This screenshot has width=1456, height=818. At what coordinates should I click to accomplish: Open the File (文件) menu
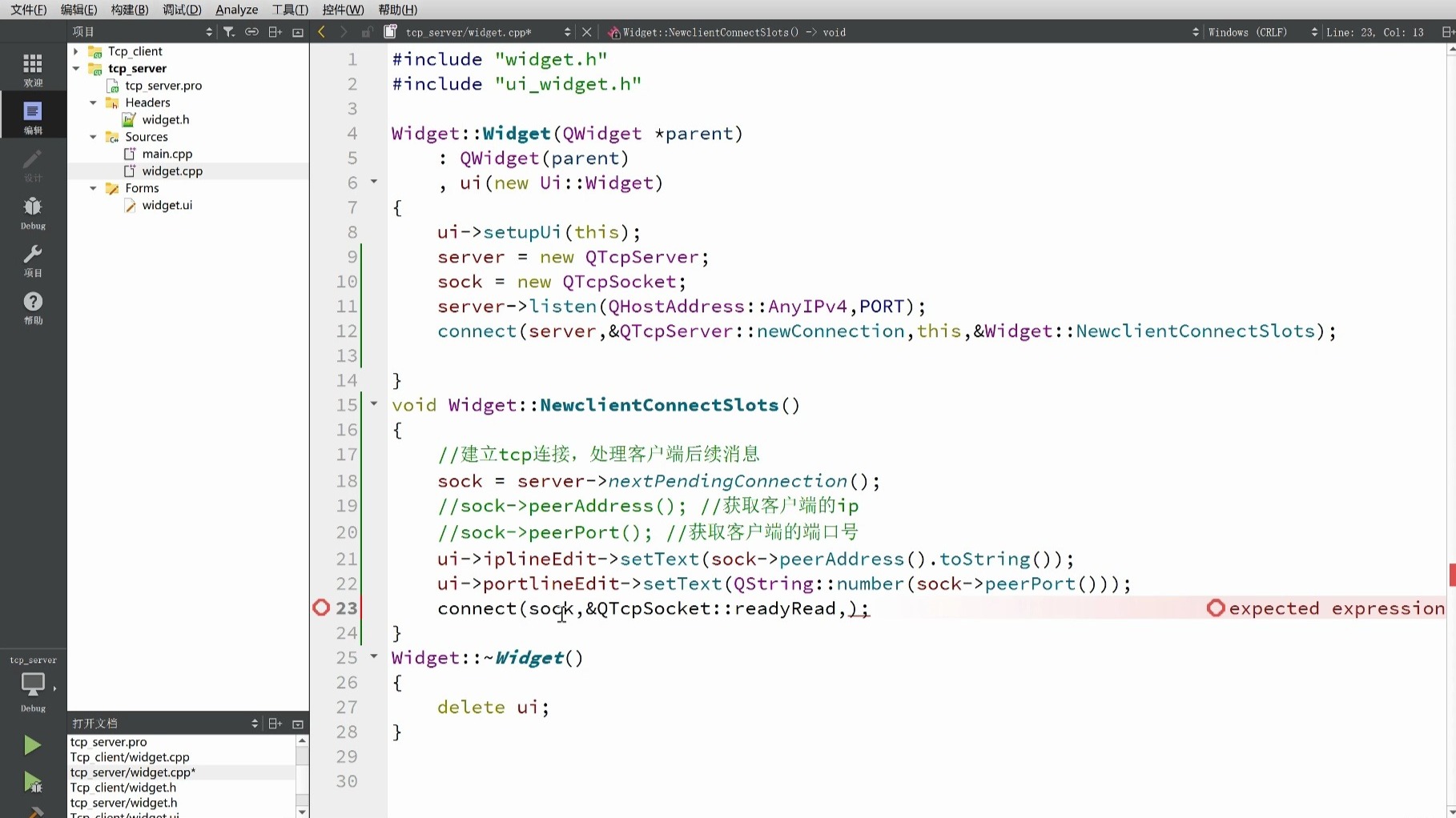(x=29, y=10)
